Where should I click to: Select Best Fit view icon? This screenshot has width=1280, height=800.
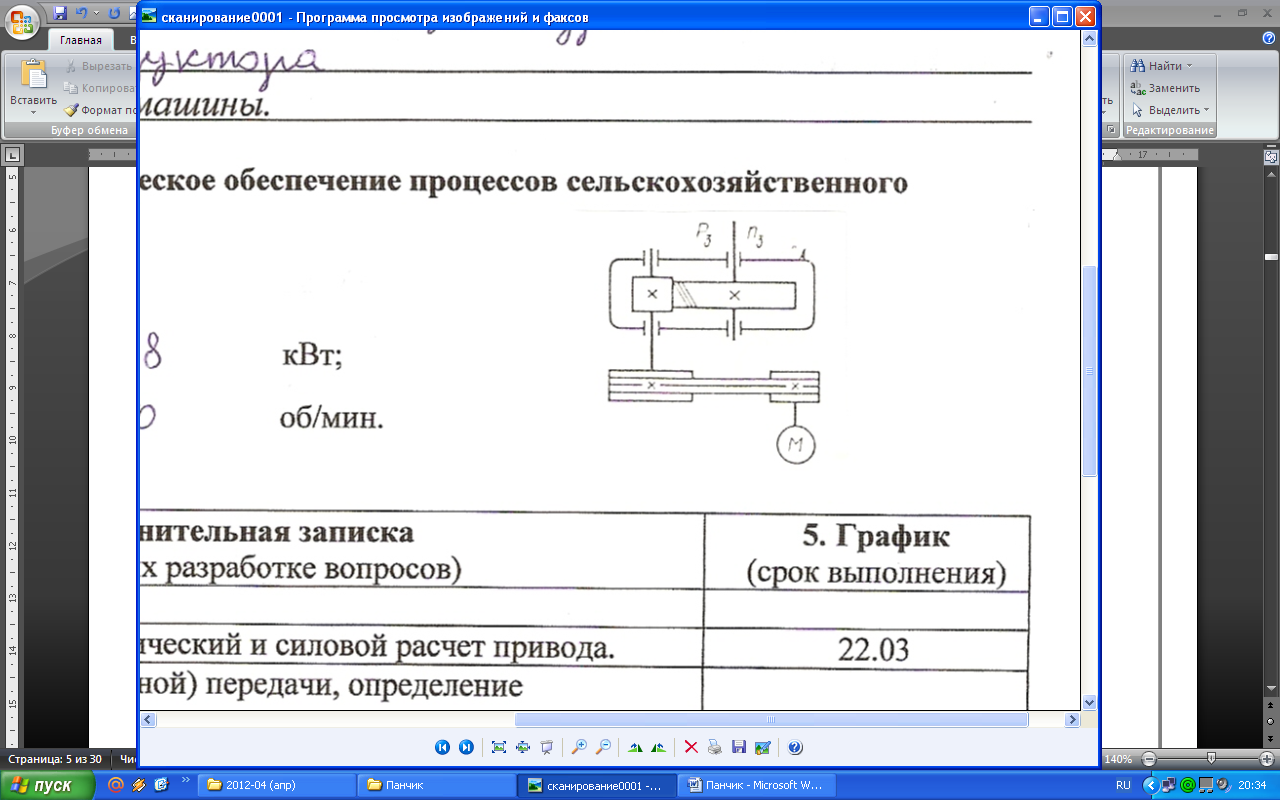(499, 747)
